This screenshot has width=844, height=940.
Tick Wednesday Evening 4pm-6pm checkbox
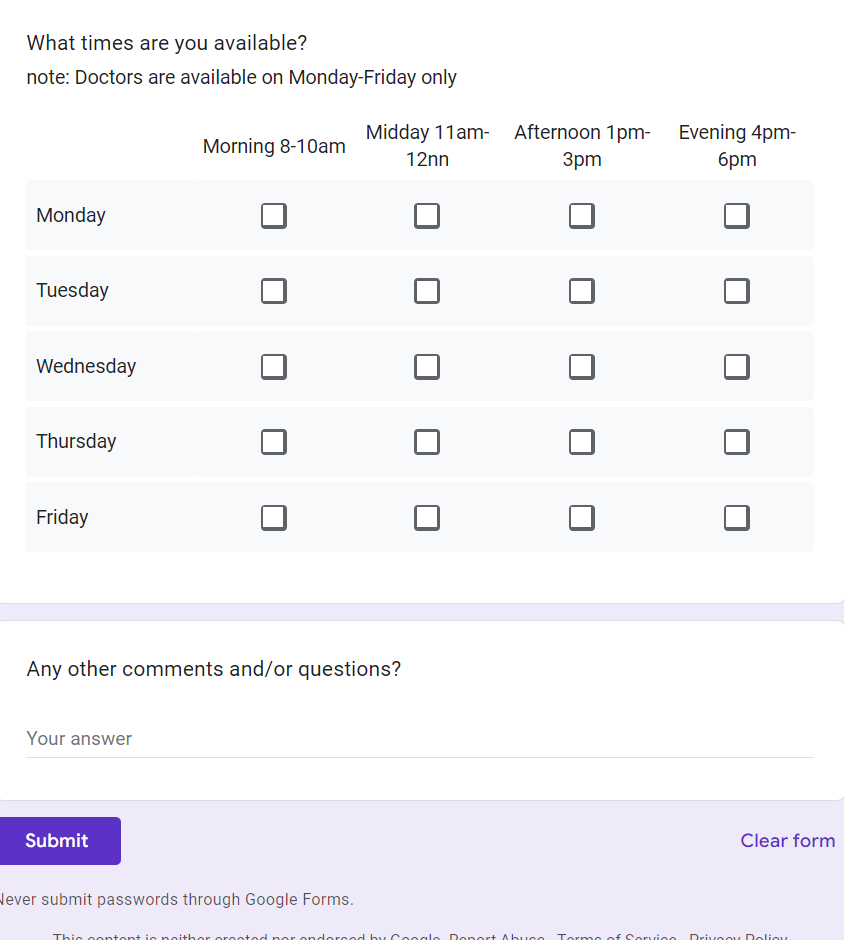coord(737,367)
